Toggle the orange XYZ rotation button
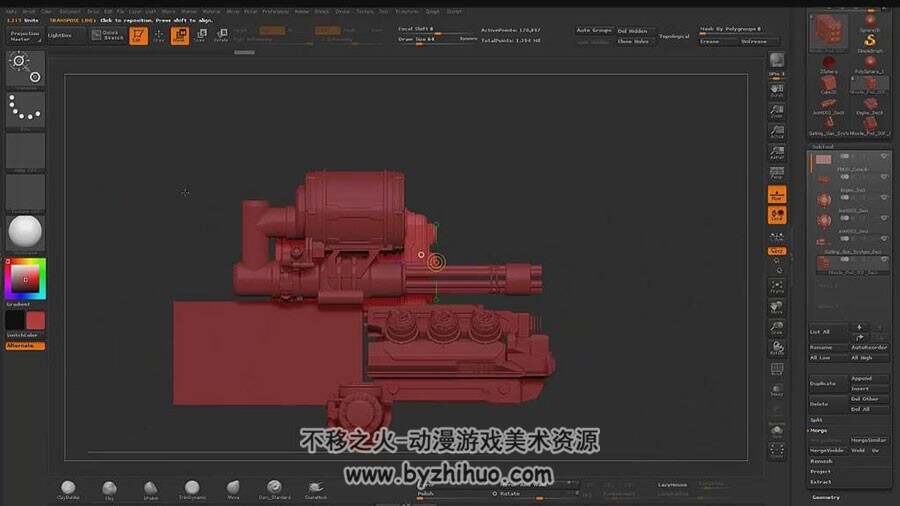The width and height of the screenshot is (900, 506). click(x=777, y=251)
